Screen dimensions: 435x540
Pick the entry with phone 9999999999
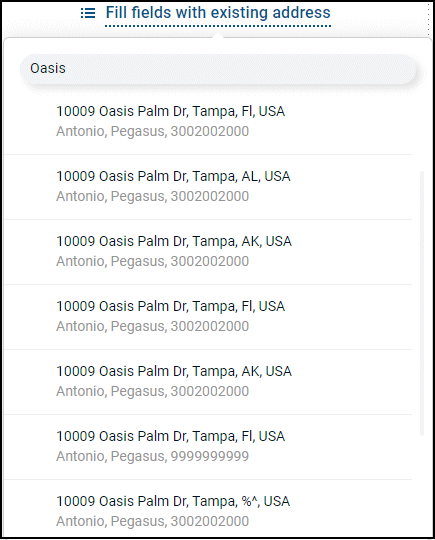[208, 447]
